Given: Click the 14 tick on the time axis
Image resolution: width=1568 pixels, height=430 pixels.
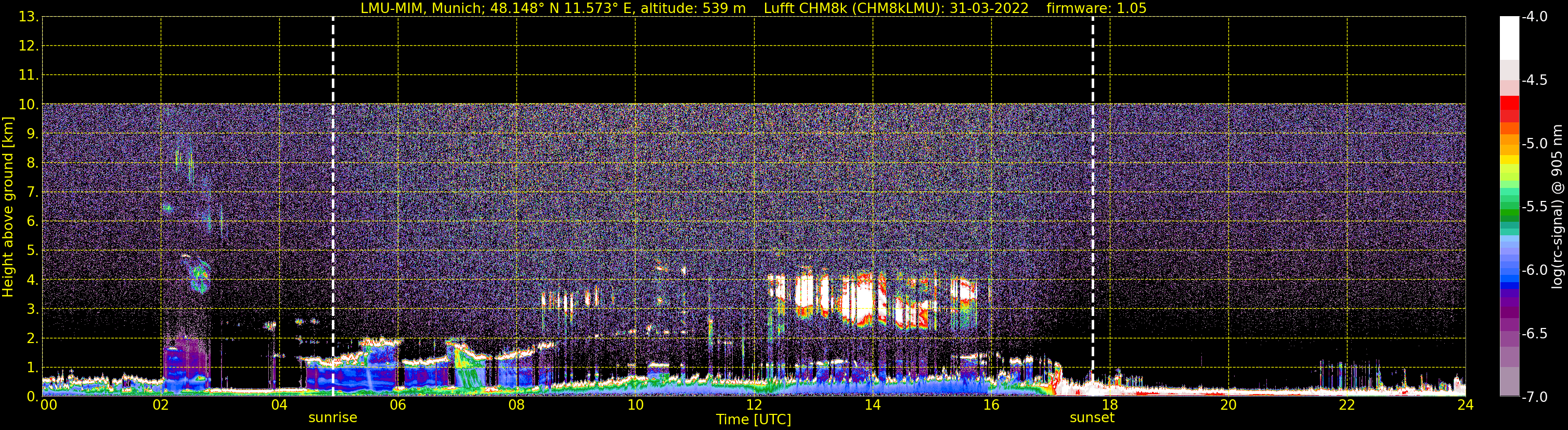Looking at the screenshot, I should pyautogui.click(x=873, y=405).
